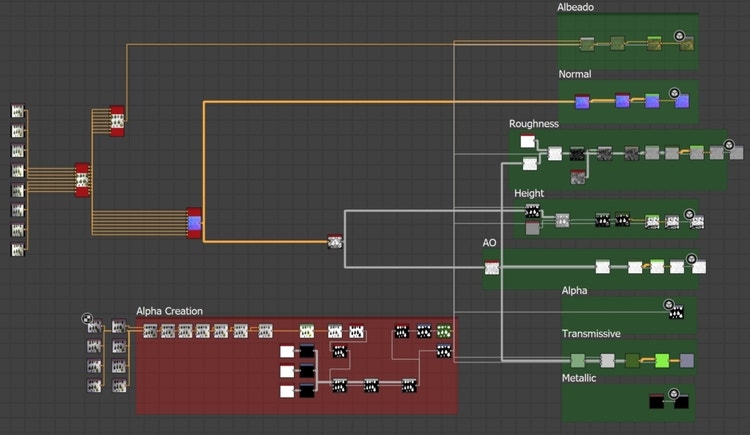This screenshot has height=435, width=750.
Task: Click the first green node in Albeado frame
Action: (588, 43)
